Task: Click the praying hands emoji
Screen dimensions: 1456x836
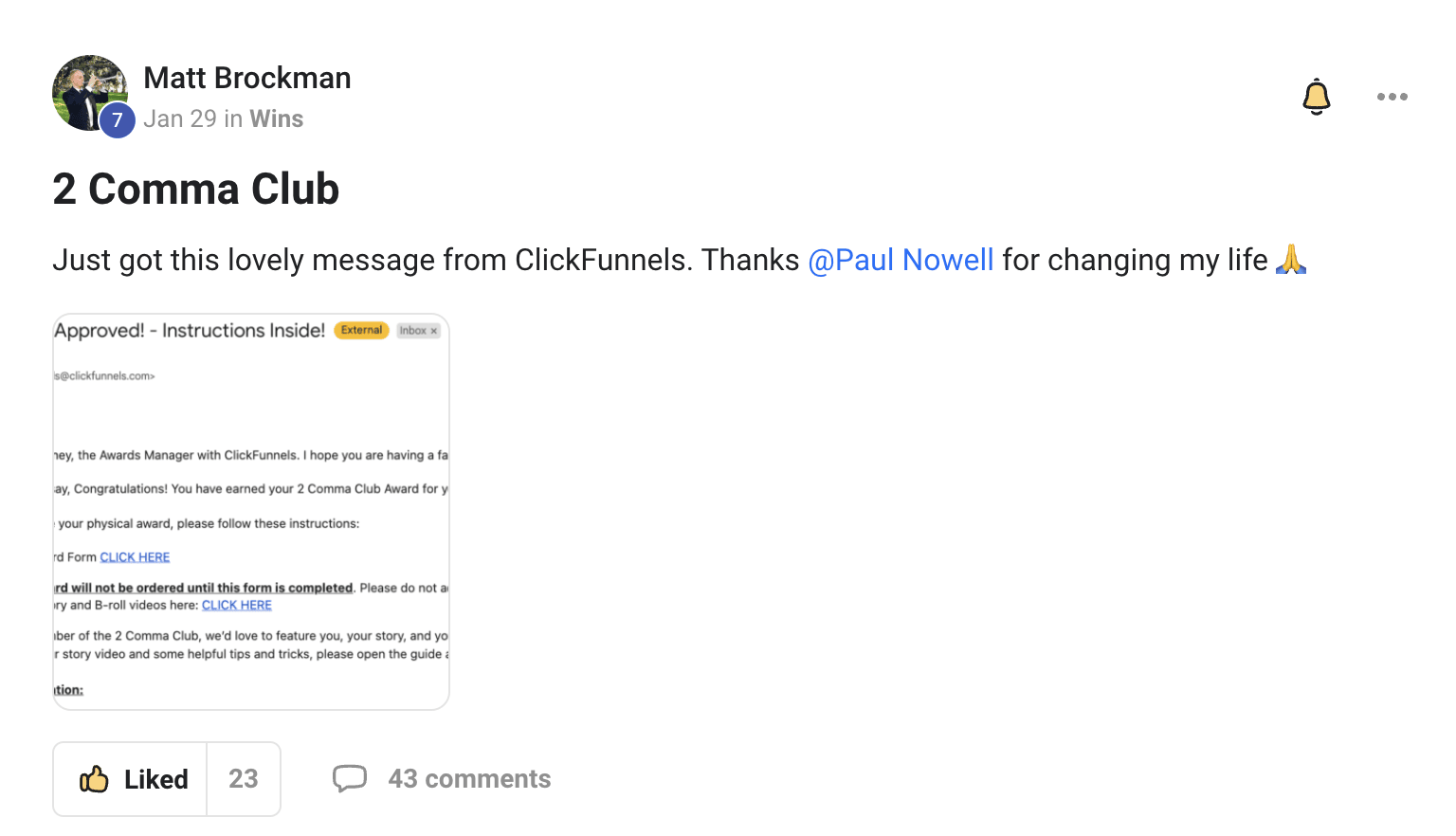Action: pos(1291,259)
